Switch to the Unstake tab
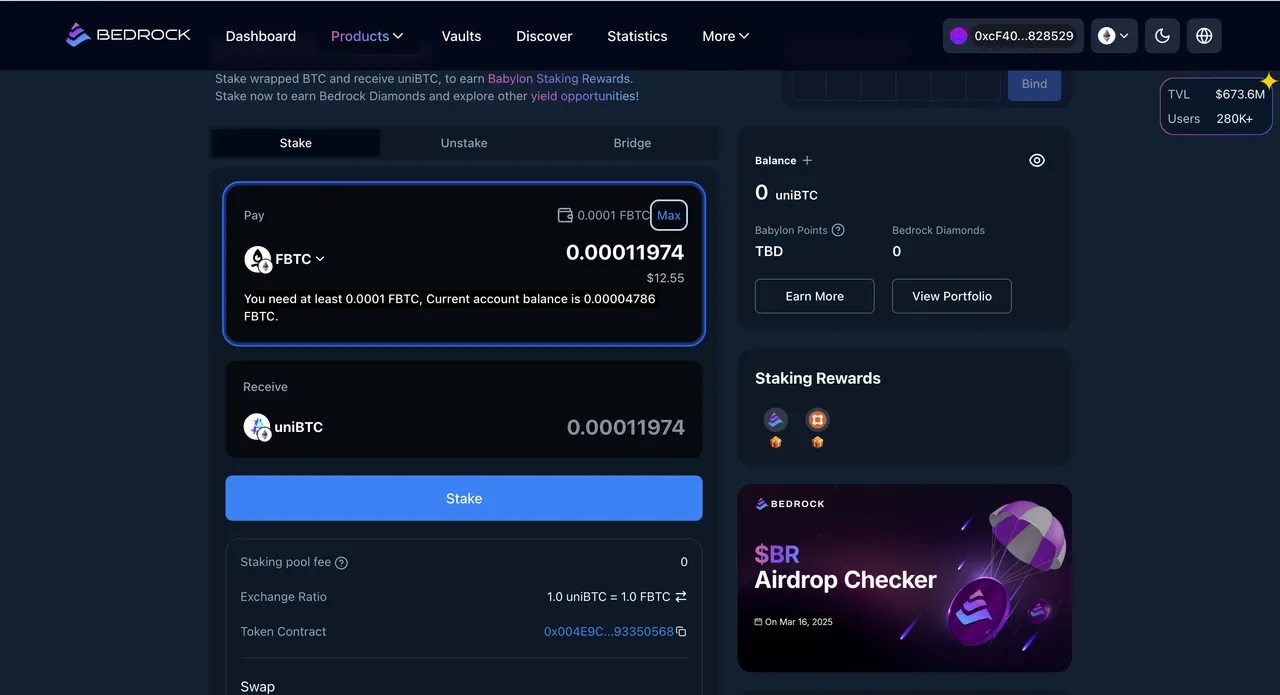This screenshot has height=695, width=1280. pyautogui.click(x=464, y=143)
